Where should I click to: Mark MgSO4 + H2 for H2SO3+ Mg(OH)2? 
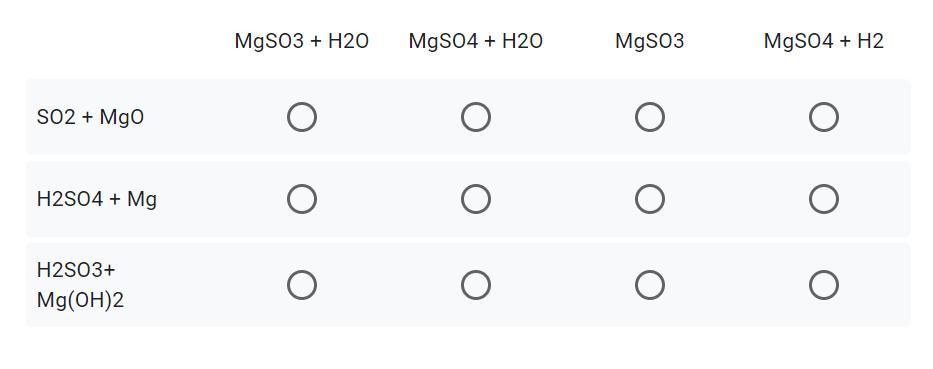coord(824,285)
